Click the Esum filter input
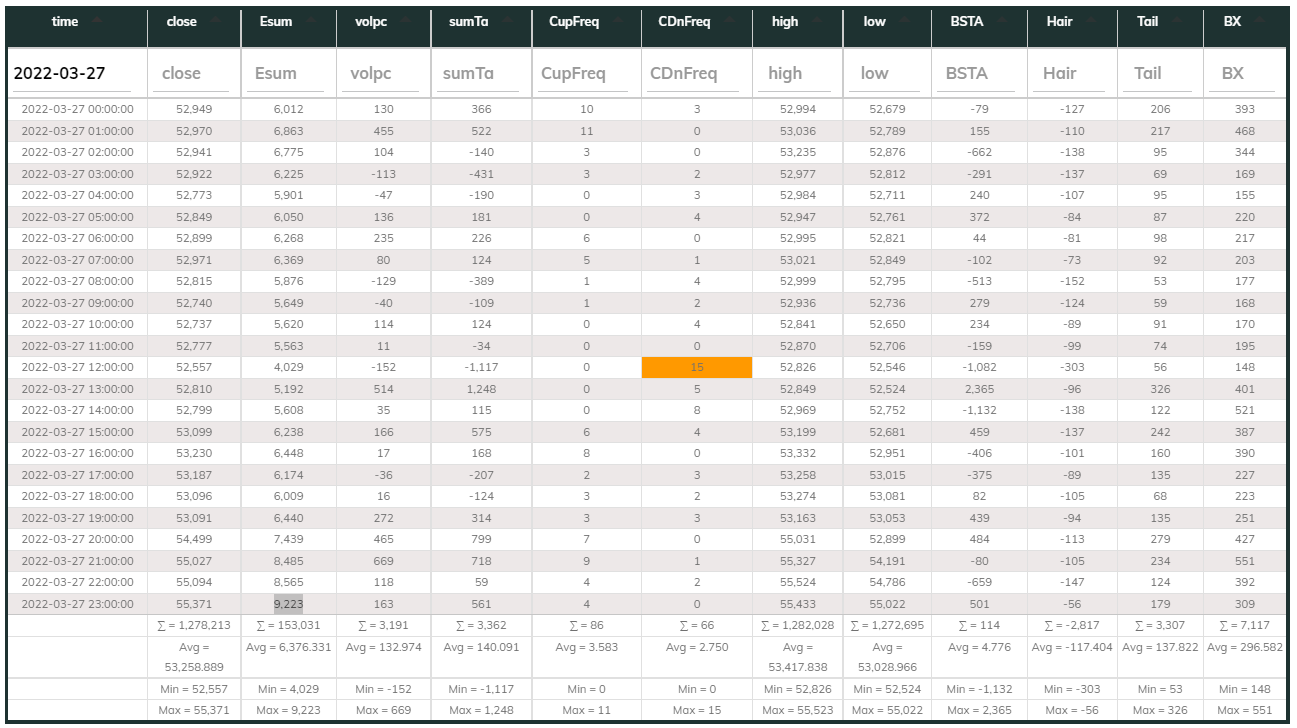The width and height of the screenshot is (1297, 728). pos(289,73)
